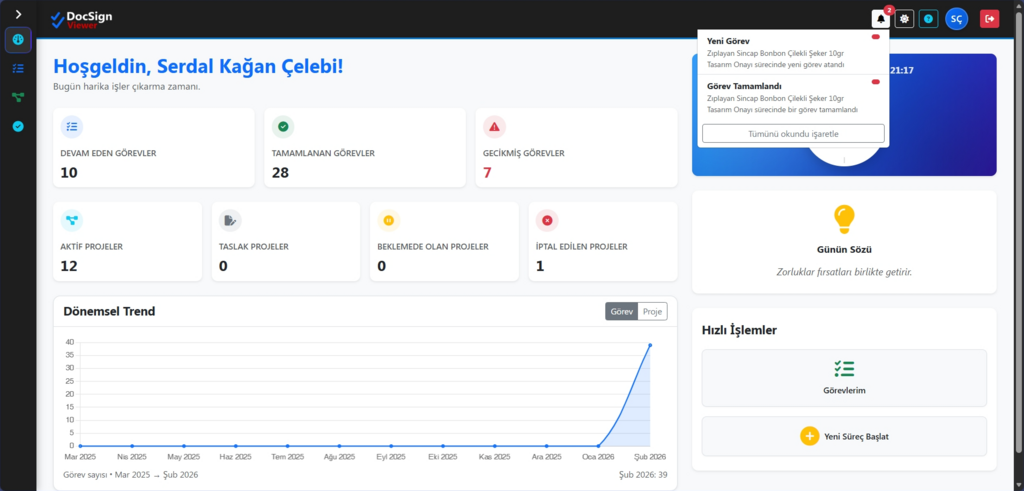1024x491 pixels.
Task: Open the task list icon in sidebar
Action: click(18, 68)
